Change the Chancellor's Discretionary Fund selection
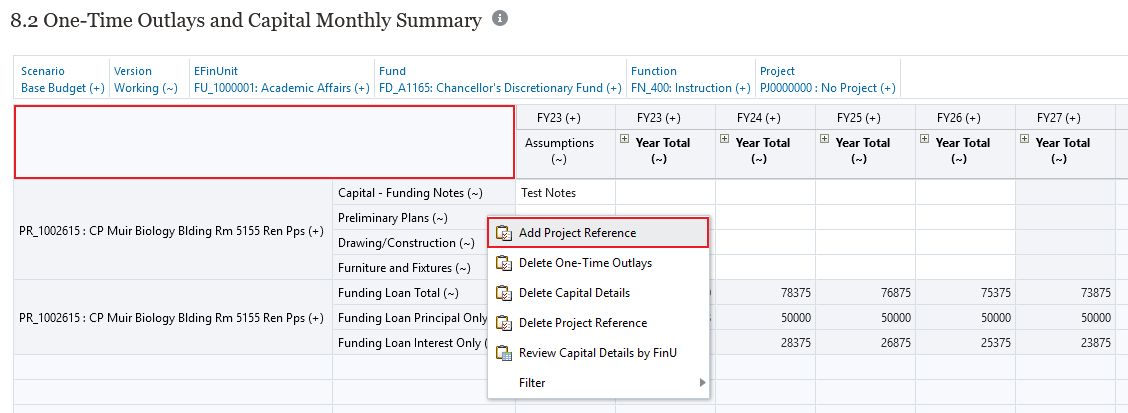Screen dimensions: 1128x413 pyautogui.click(x=498, y=88)
